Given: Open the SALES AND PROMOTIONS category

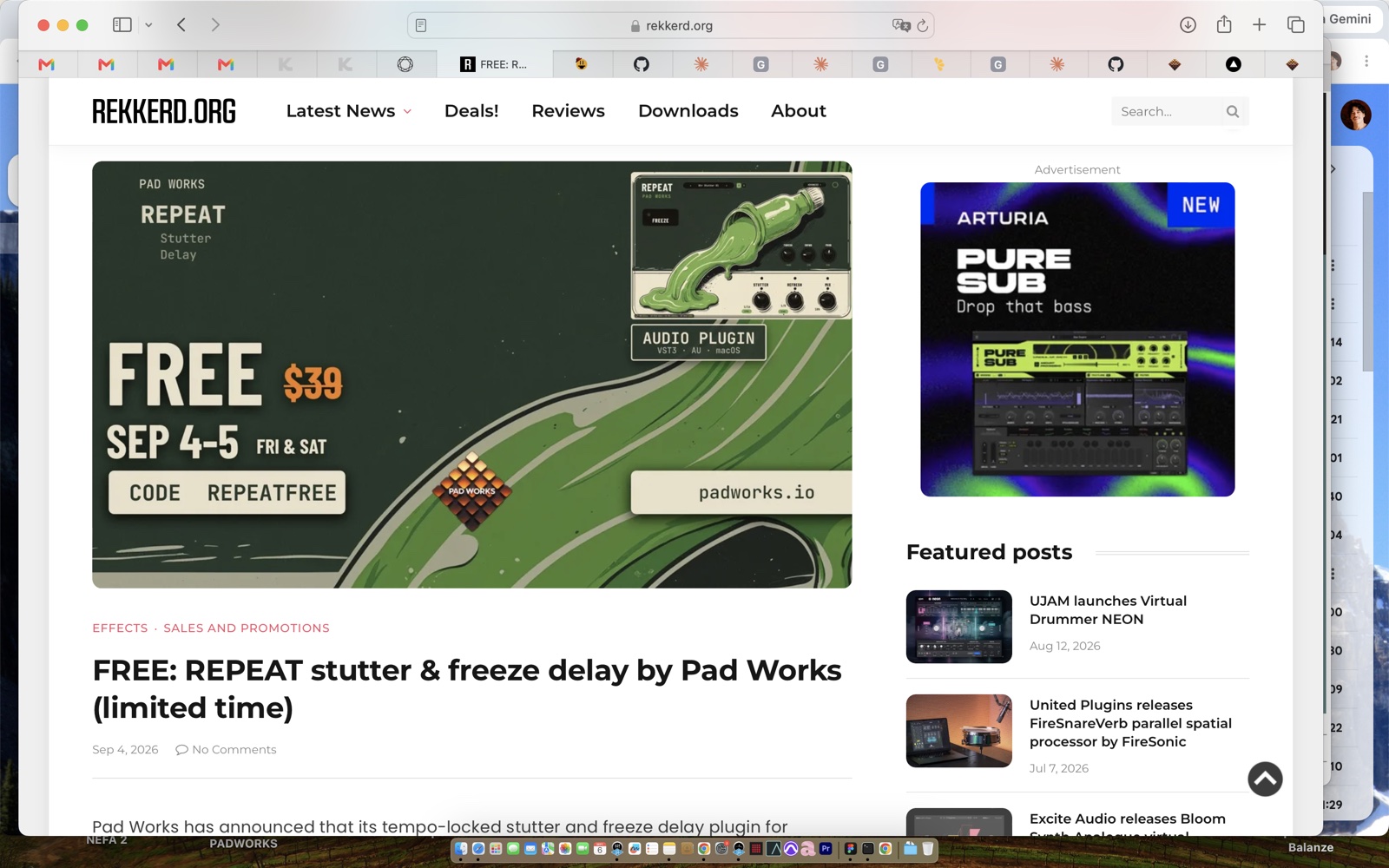Looking at the screenshot, I should [x=247, y=628].
